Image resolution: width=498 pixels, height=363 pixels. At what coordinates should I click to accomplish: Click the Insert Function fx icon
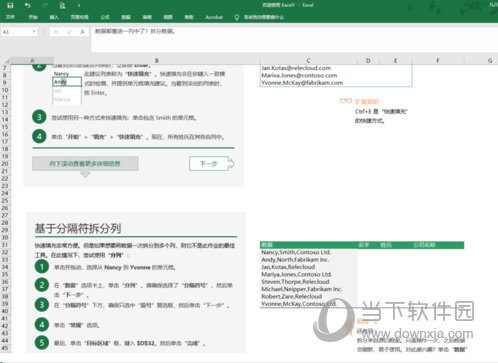tap(82, 32)
